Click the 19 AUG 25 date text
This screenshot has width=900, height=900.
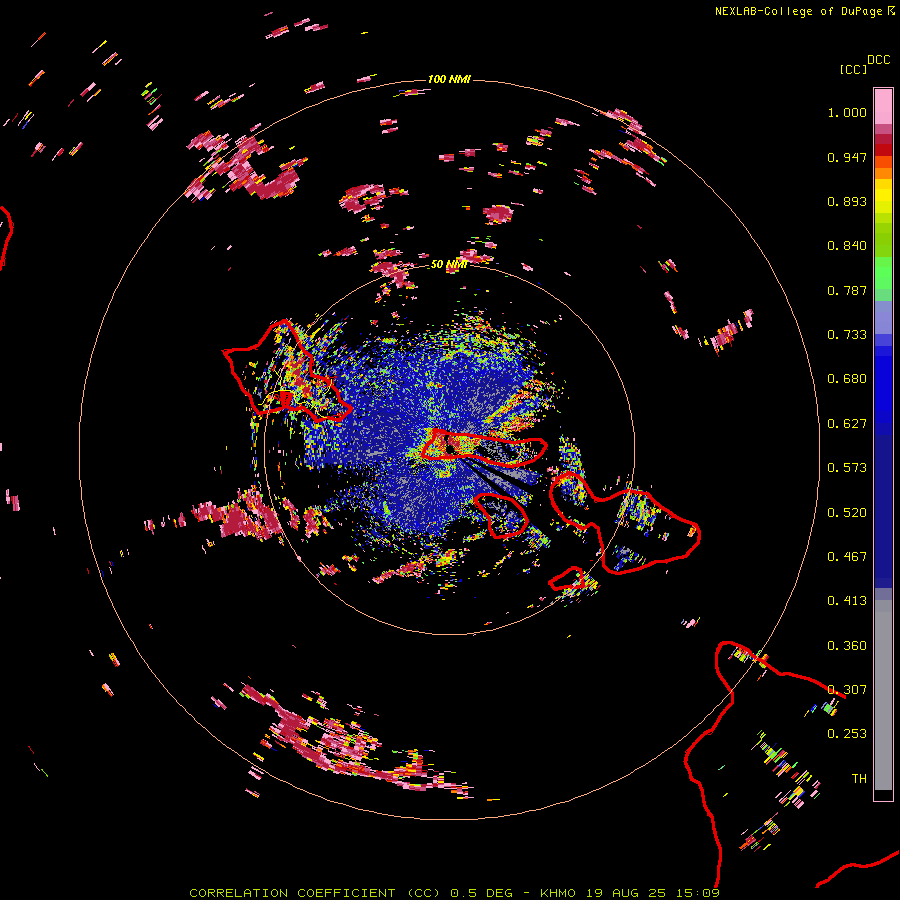[x=626, y=893]
